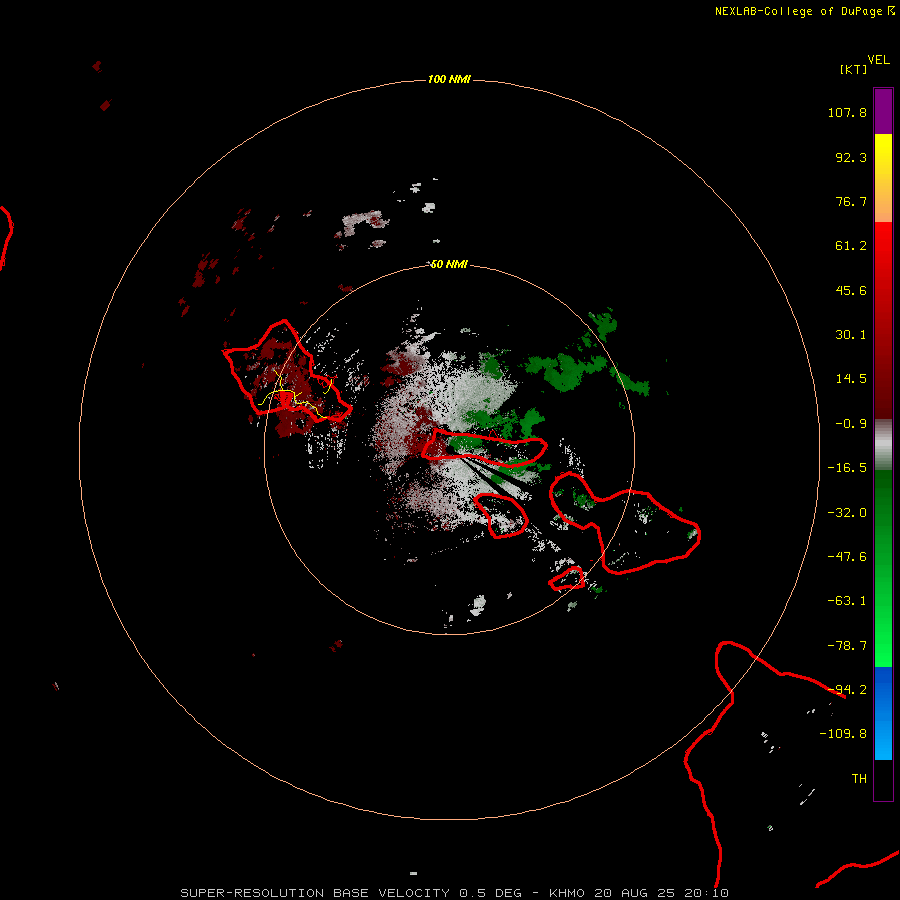Click the 14.5 legend value
Viewport: 900px width, 900px height.
coord(851,379)
